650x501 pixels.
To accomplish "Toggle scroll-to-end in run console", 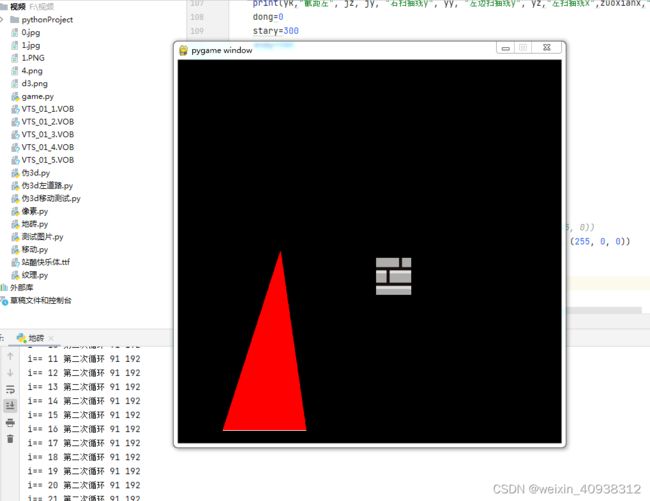I will coord(10,406).
